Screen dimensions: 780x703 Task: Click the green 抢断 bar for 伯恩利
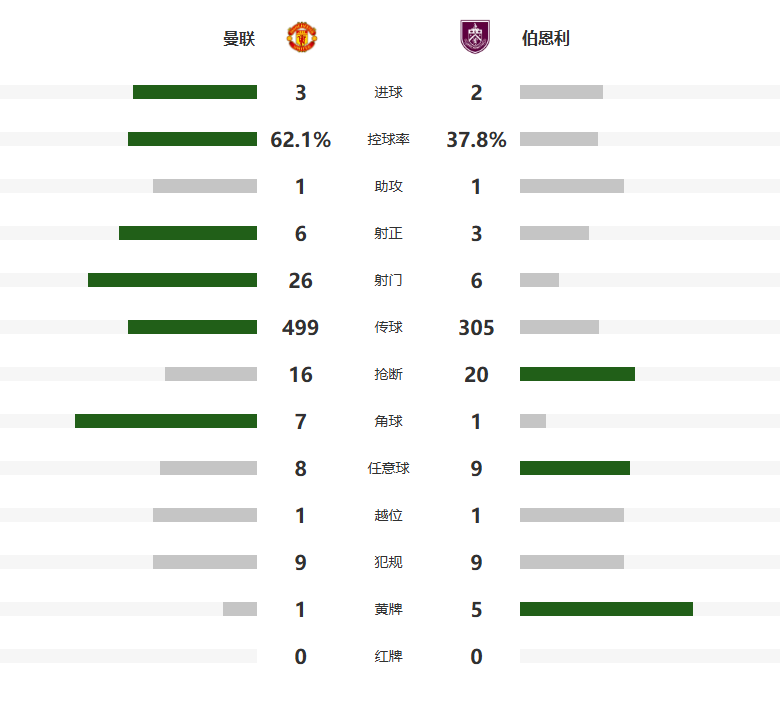pos(578,374)
